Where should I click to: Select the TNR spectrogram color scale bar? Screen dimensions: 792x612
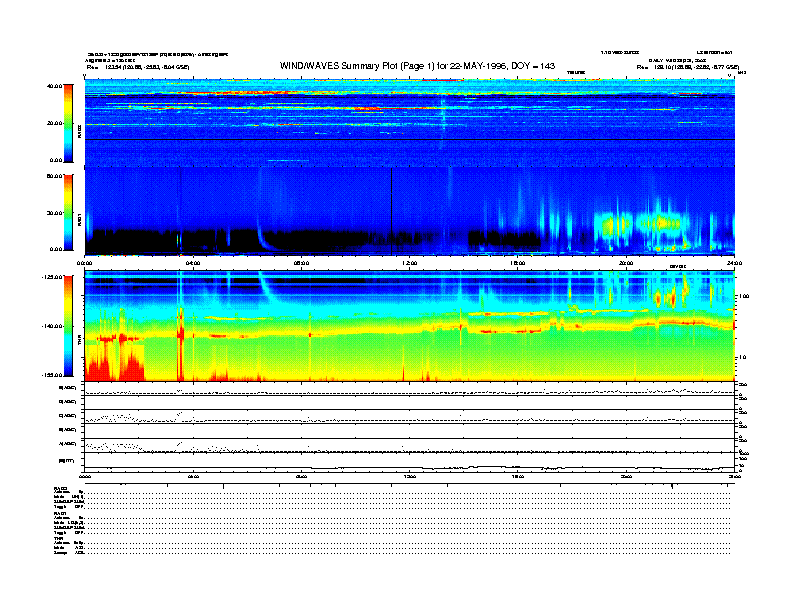(x=69, y=326)
